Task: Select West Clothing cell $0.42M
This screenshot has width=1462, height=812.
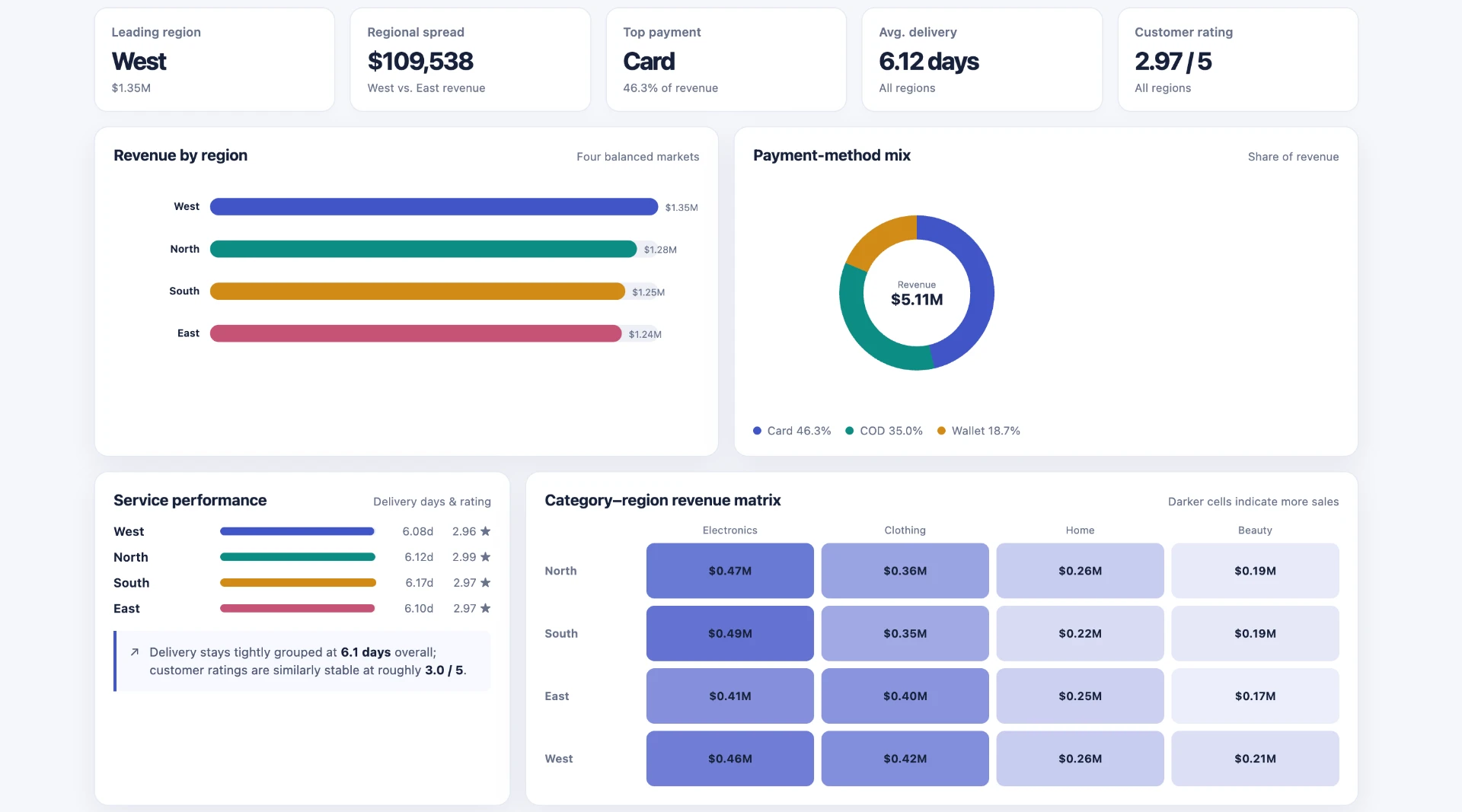Action: click(905, 759)
